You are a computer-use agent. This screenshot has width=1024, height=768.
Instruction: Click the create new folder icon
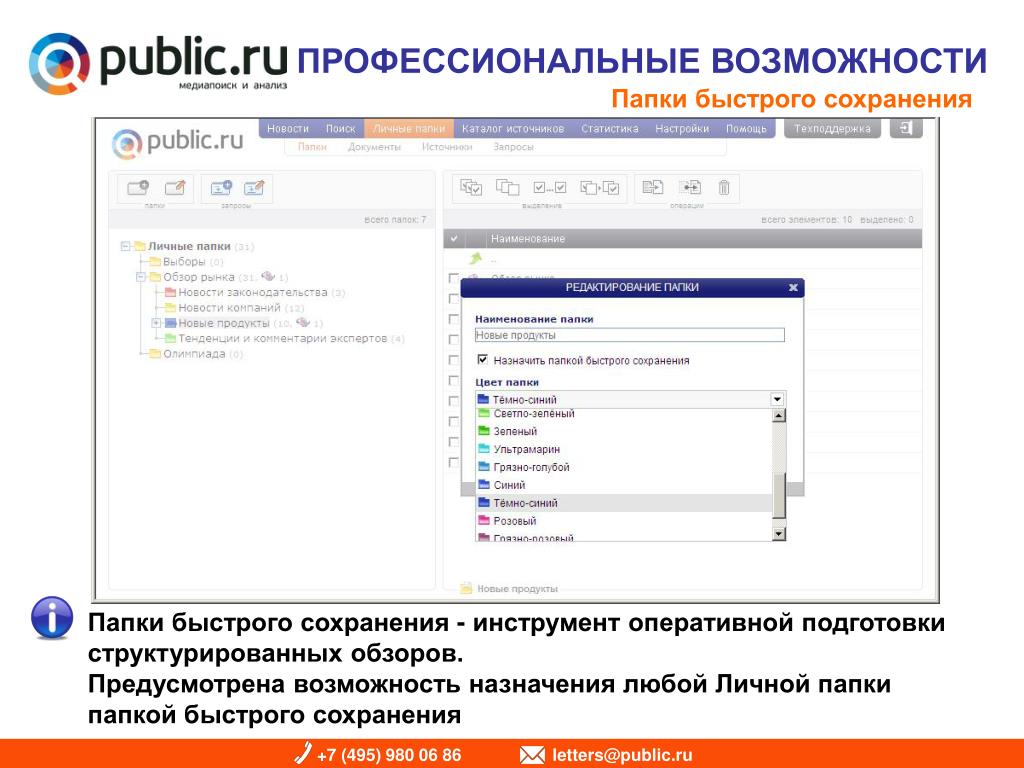pos(138,188)
